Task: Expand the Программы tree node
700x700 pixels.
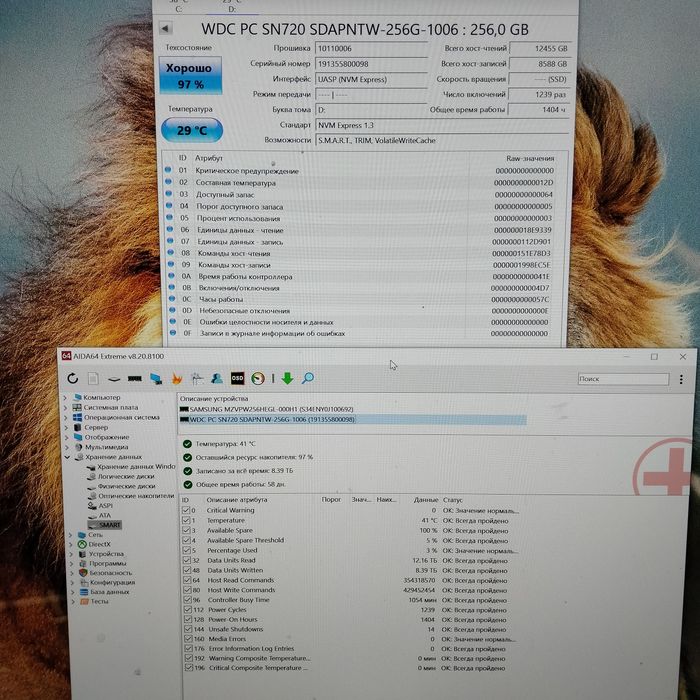Action: click(72, 563)
